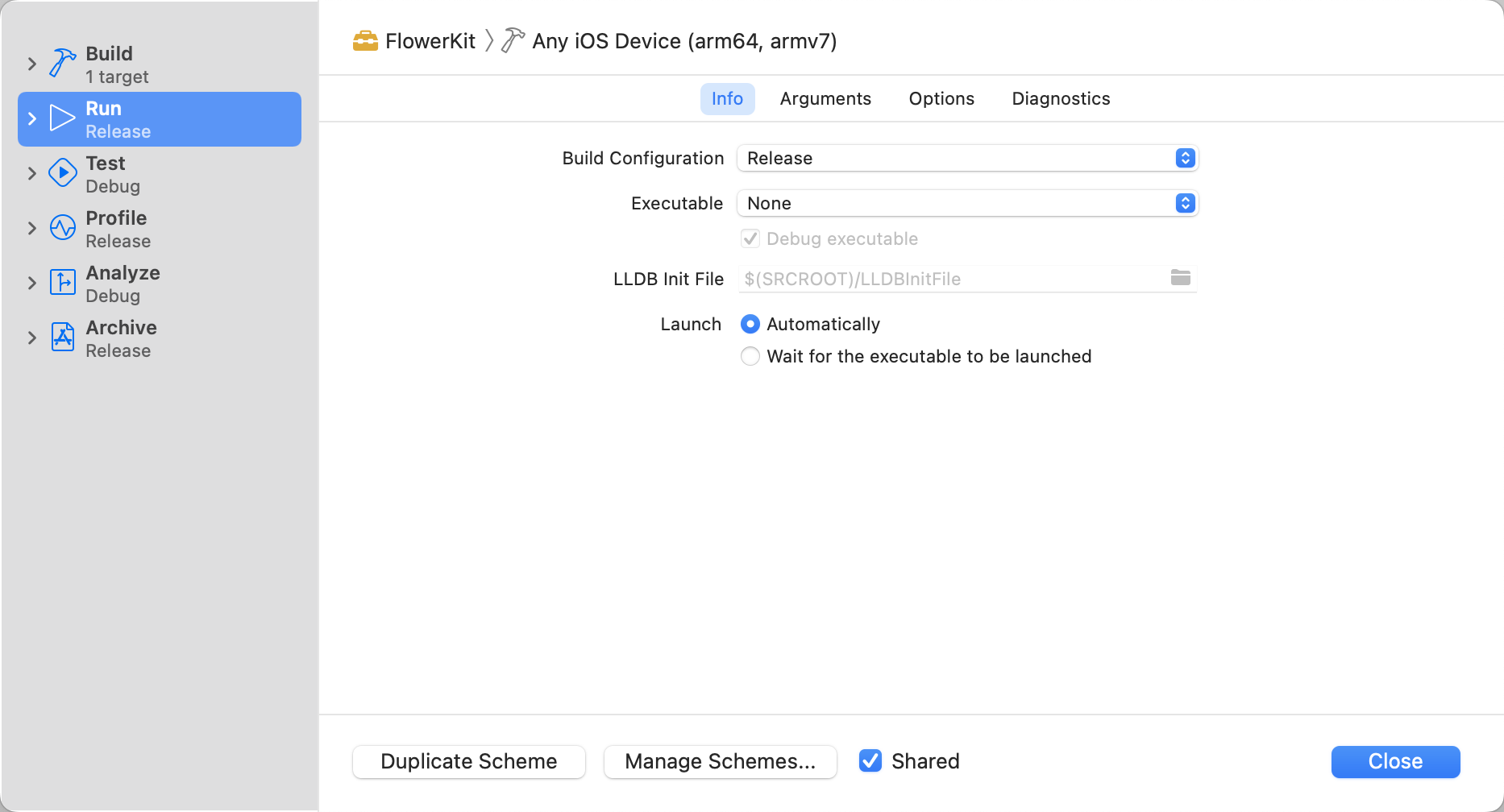Select Launch Automatically radio button
1504x812 pixels.
pos(750,324)
